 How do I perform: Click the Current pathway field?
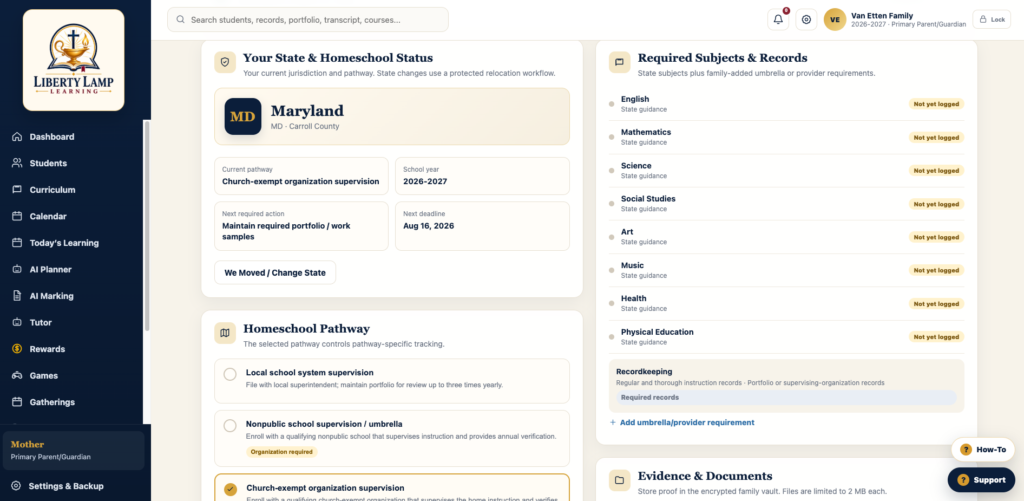(301, 176)
